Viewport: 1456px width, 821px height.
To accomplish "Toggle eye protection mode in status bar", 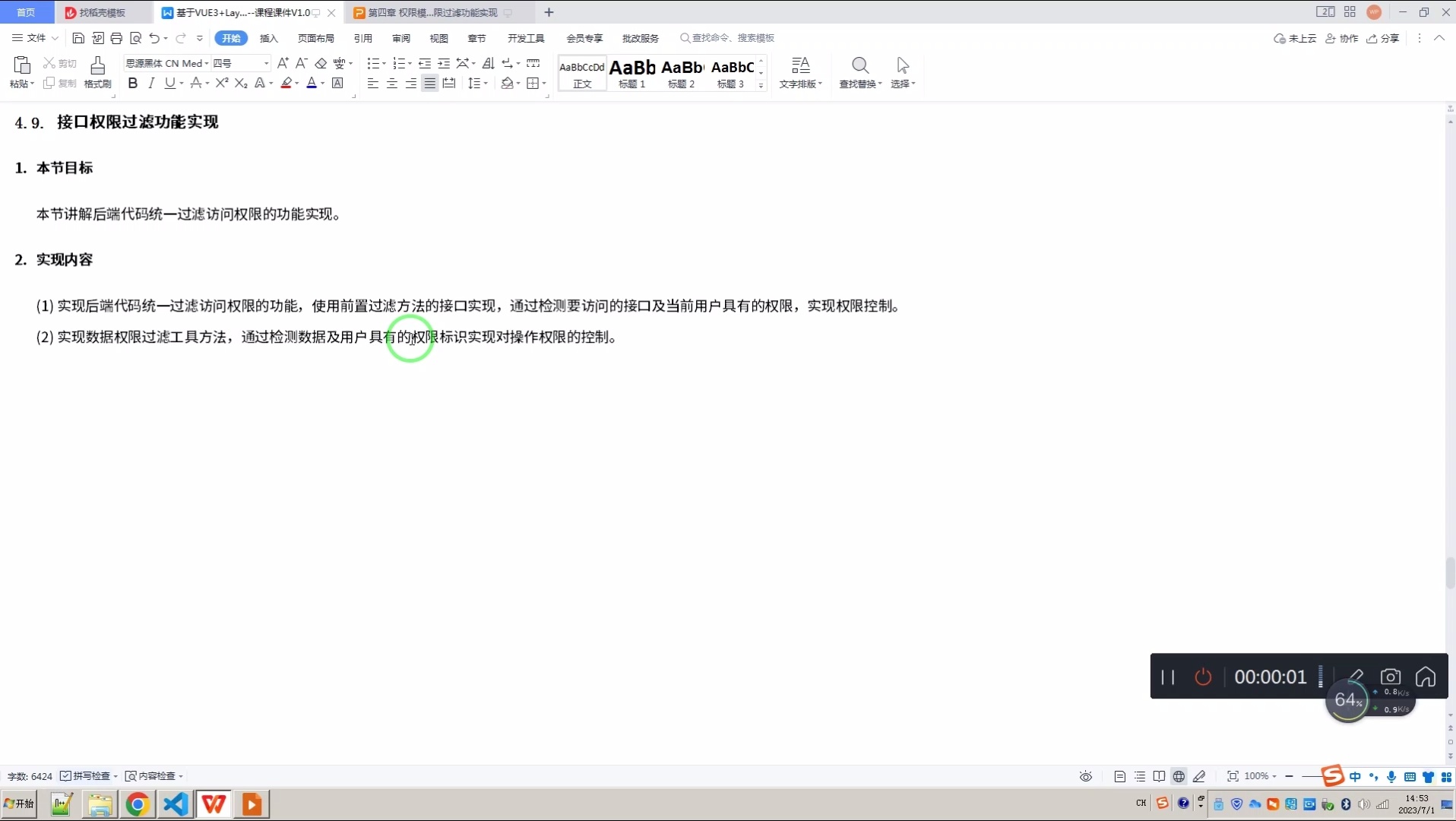I will click(x=1085, y=776).
